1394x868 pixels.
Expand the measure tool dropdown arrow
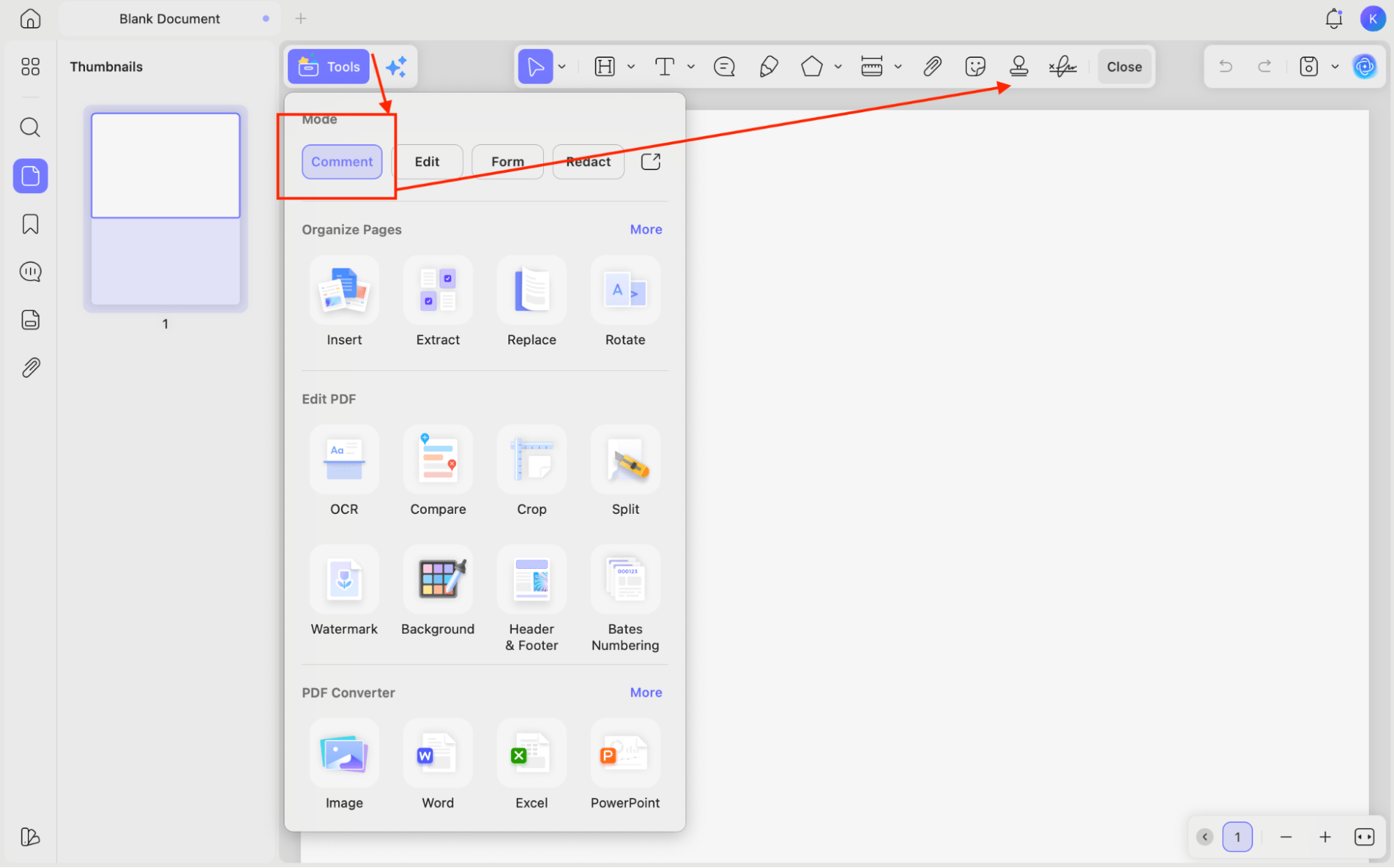(x=897, y=67)
